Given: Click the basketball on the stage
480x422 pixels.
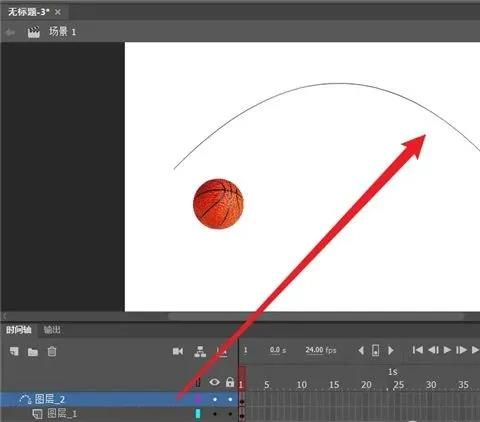Looking at the screenshot, I should click(218, 204).
